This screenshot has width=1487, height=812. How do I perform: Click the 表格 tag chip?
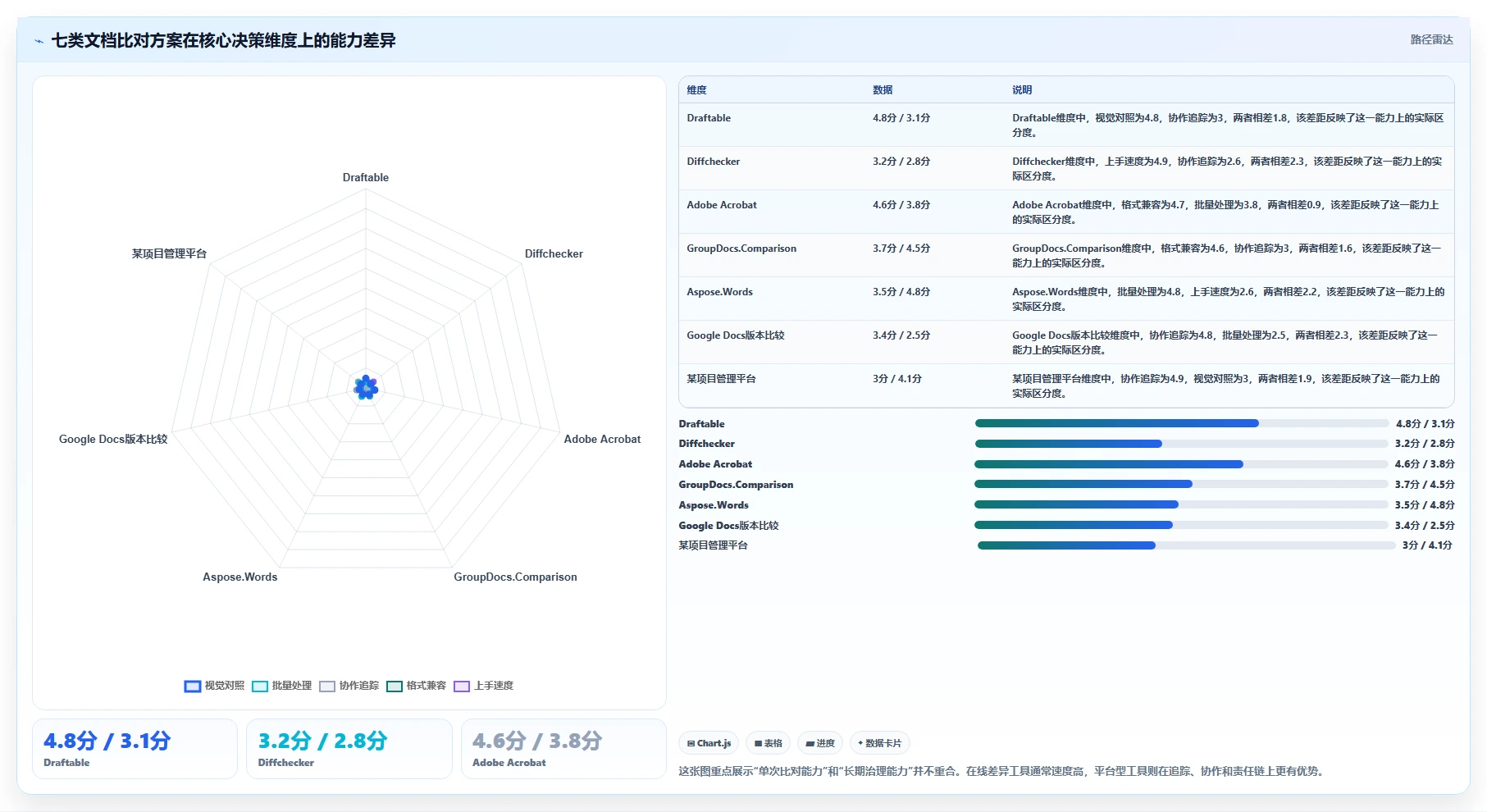tap(769, 743)
